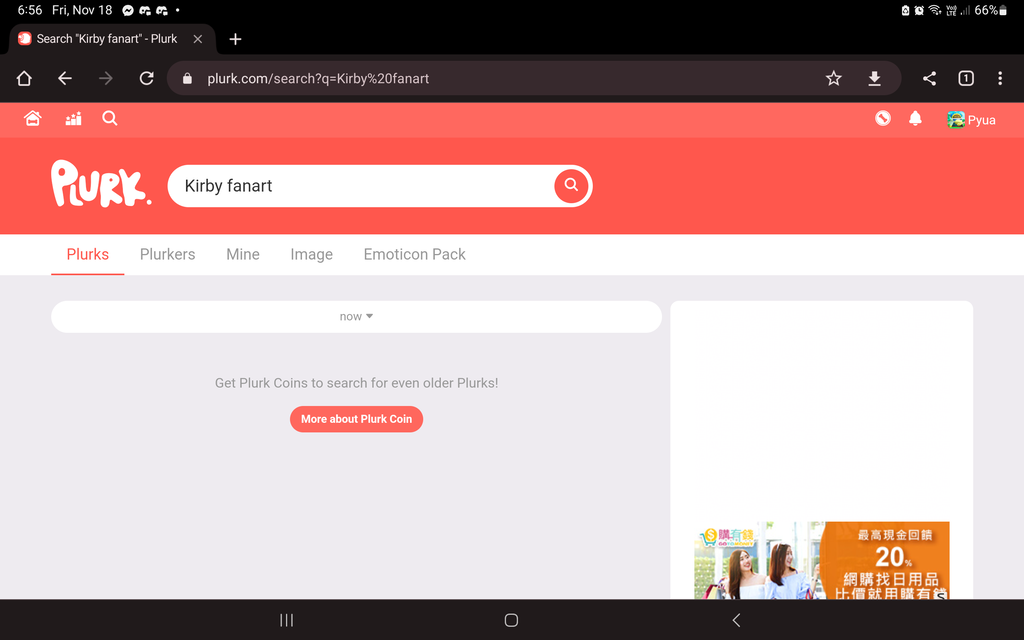
Task: Tap Android recent apps button
Action: 287,620
